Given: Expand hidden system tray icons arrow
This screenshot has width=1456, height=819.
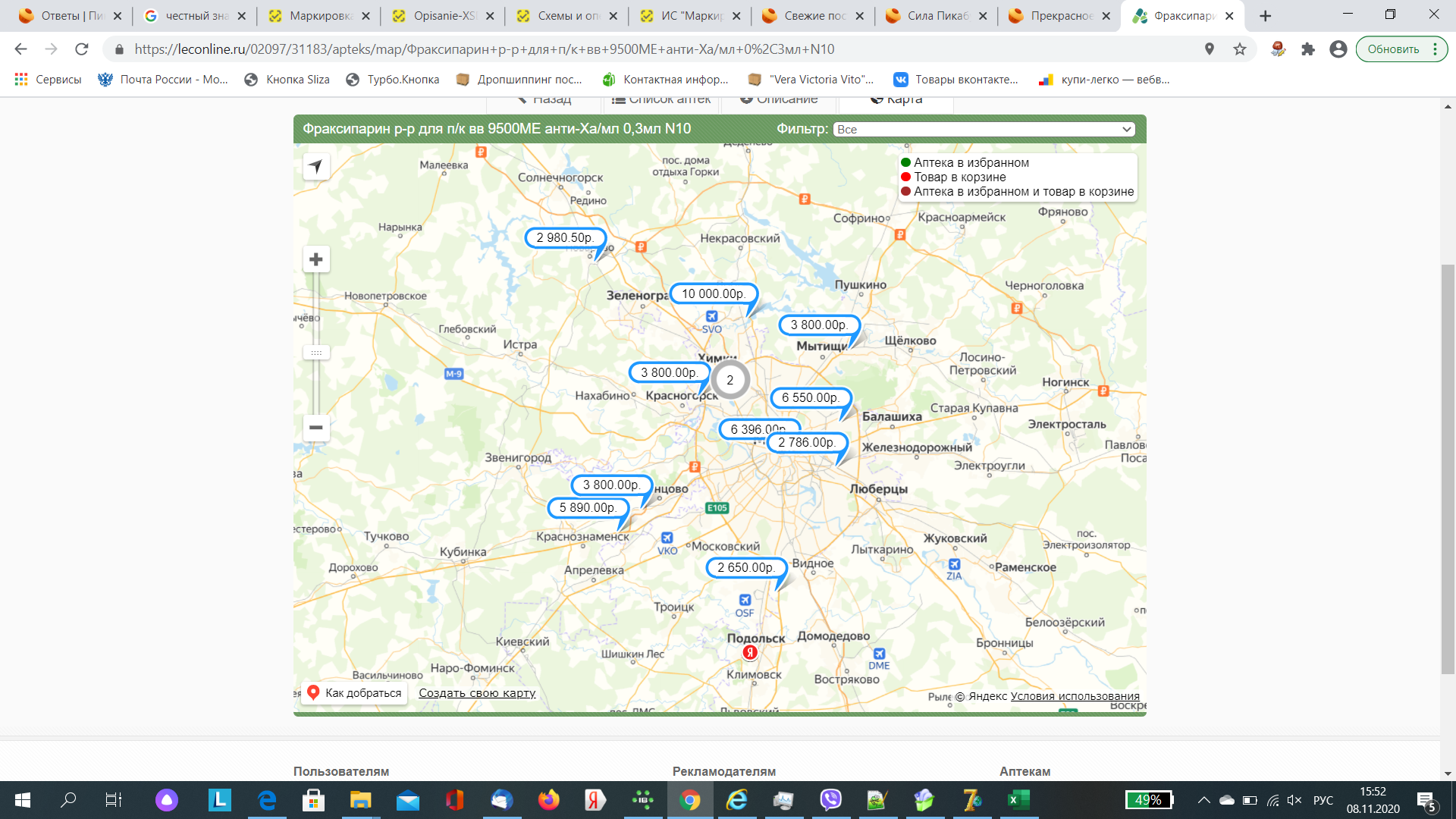Looking at the screenshot, I should coord(1203,800).
